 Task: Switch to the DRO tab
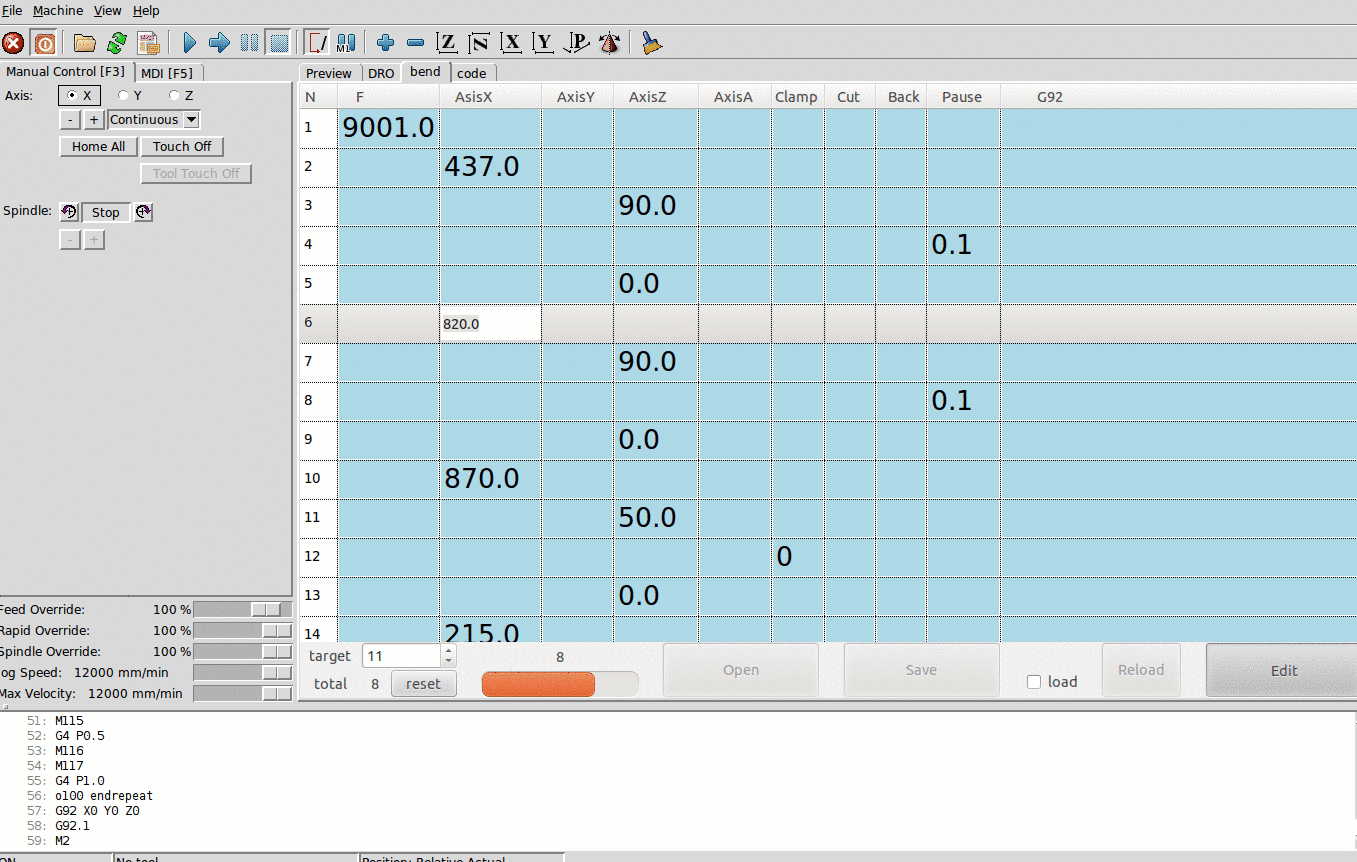(381, 73)
